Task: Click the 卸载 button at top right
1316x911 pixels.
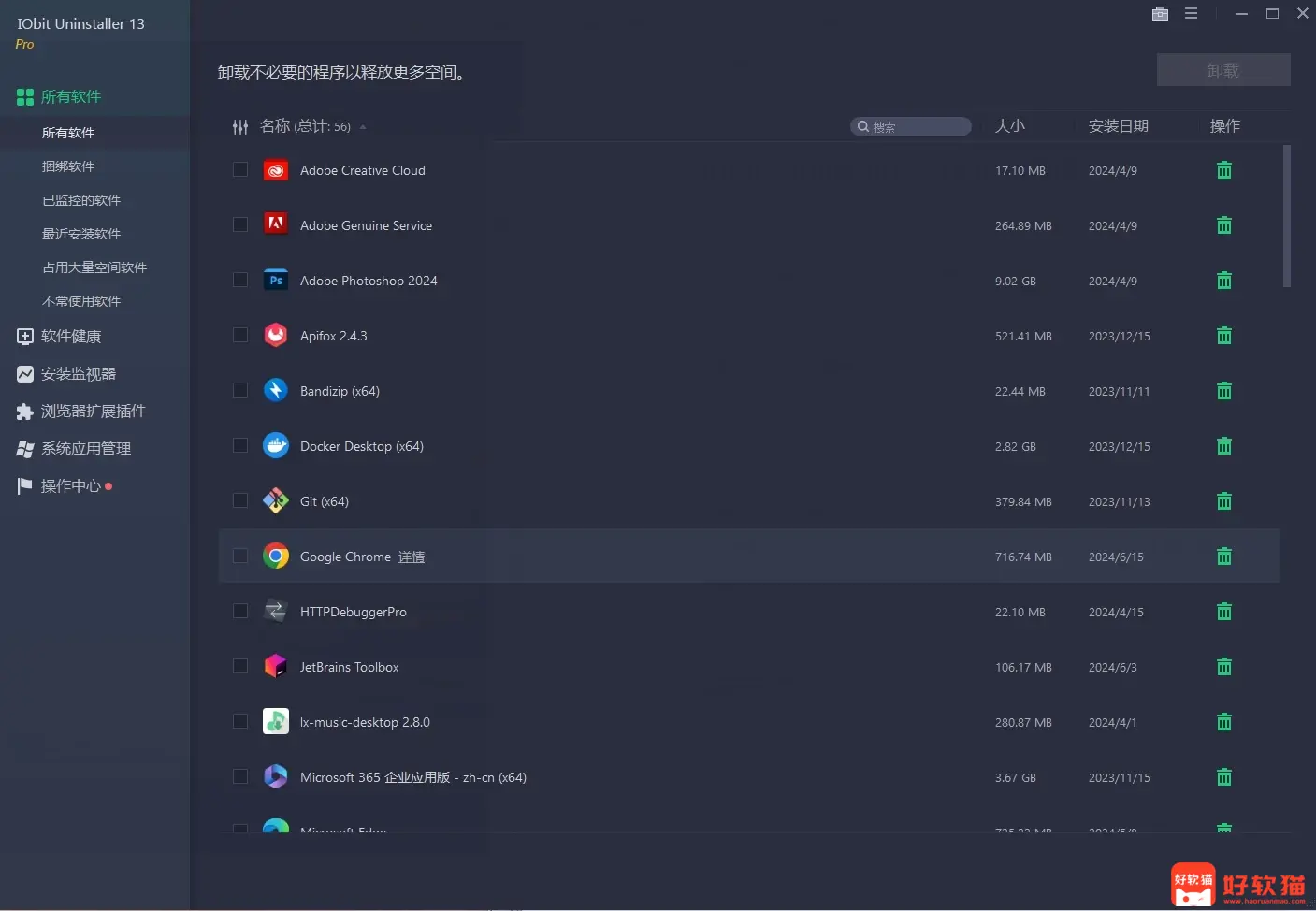Action: pos(1223,70)
